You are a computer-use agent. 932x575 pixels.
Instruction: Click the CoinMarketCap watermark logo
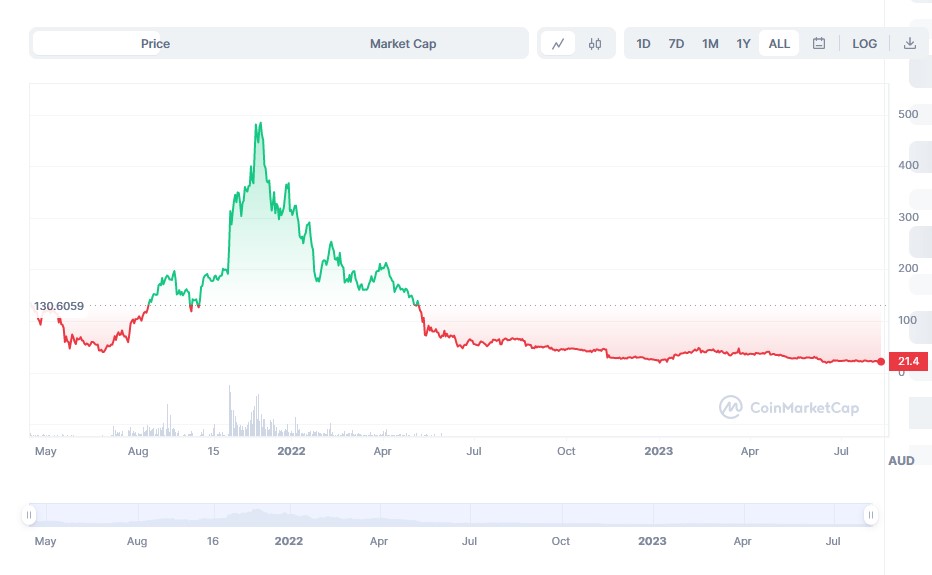click(x=789, y=407)
